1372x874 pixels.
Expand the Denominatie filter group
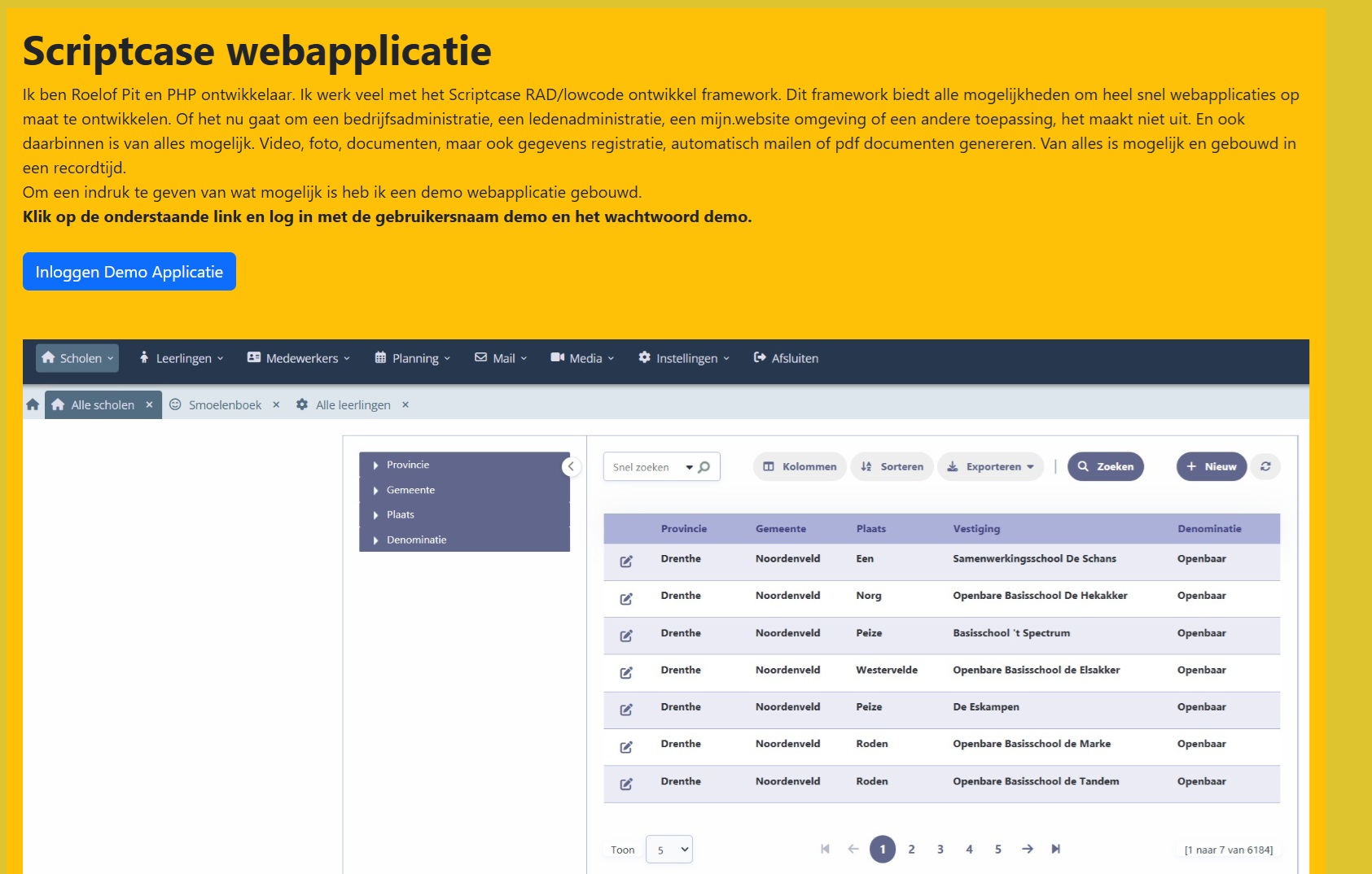pos(376,540)
